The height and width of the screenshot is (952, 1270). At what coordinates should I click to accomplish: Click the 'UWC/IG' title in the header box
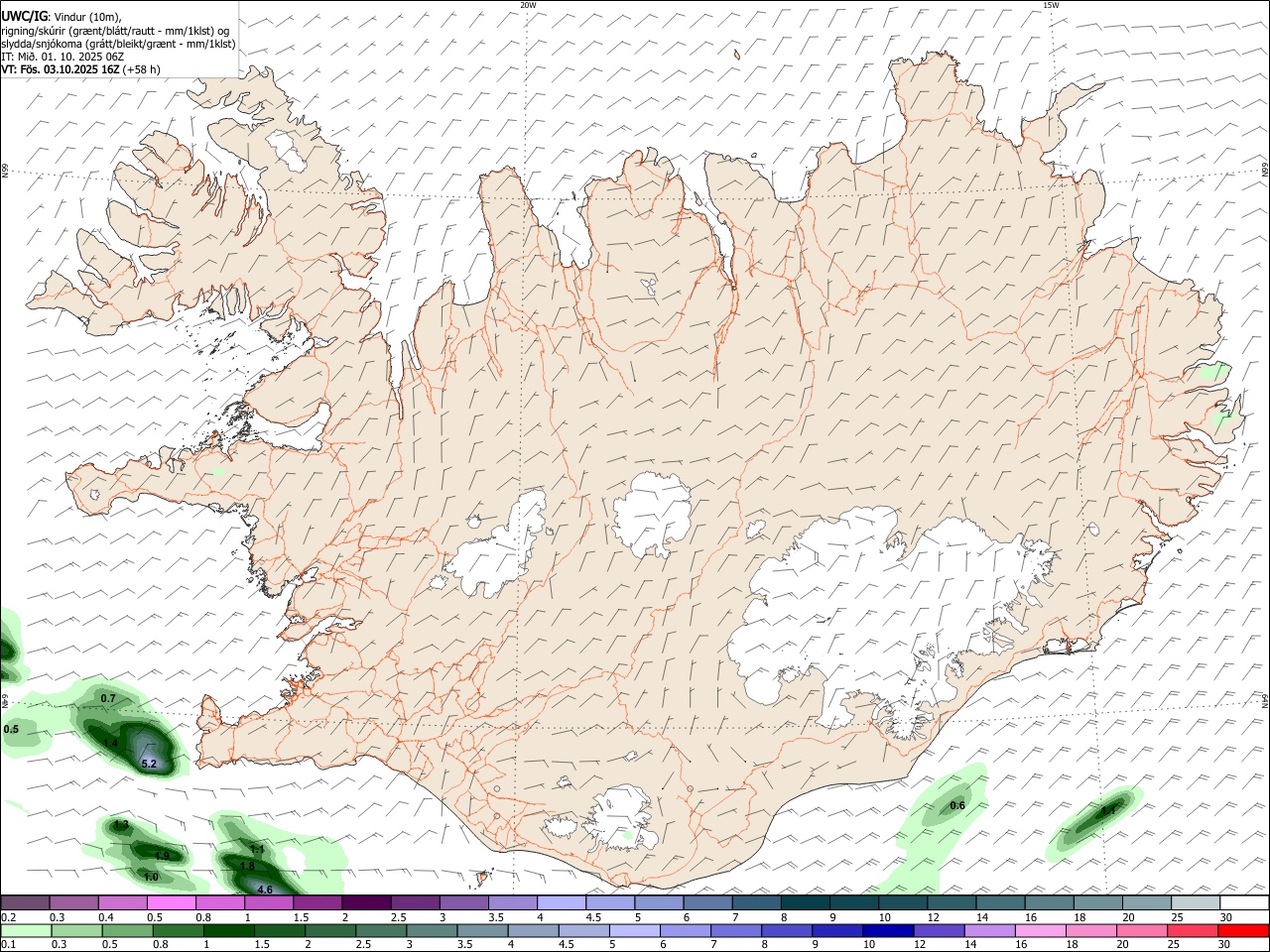click(23, 16)
